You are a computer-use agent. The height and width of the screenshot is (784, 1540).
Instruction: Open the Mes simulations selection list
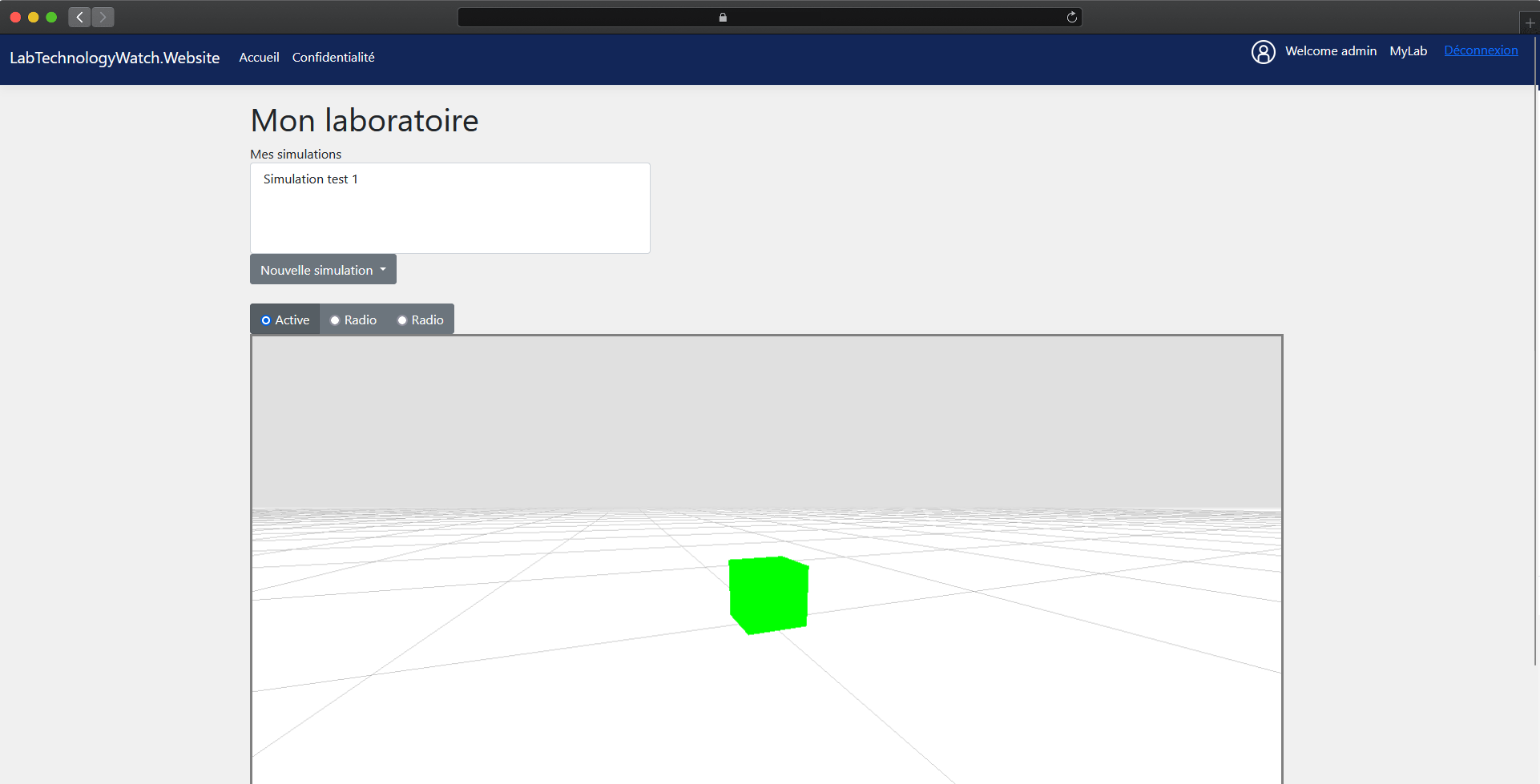click(450, 208)
